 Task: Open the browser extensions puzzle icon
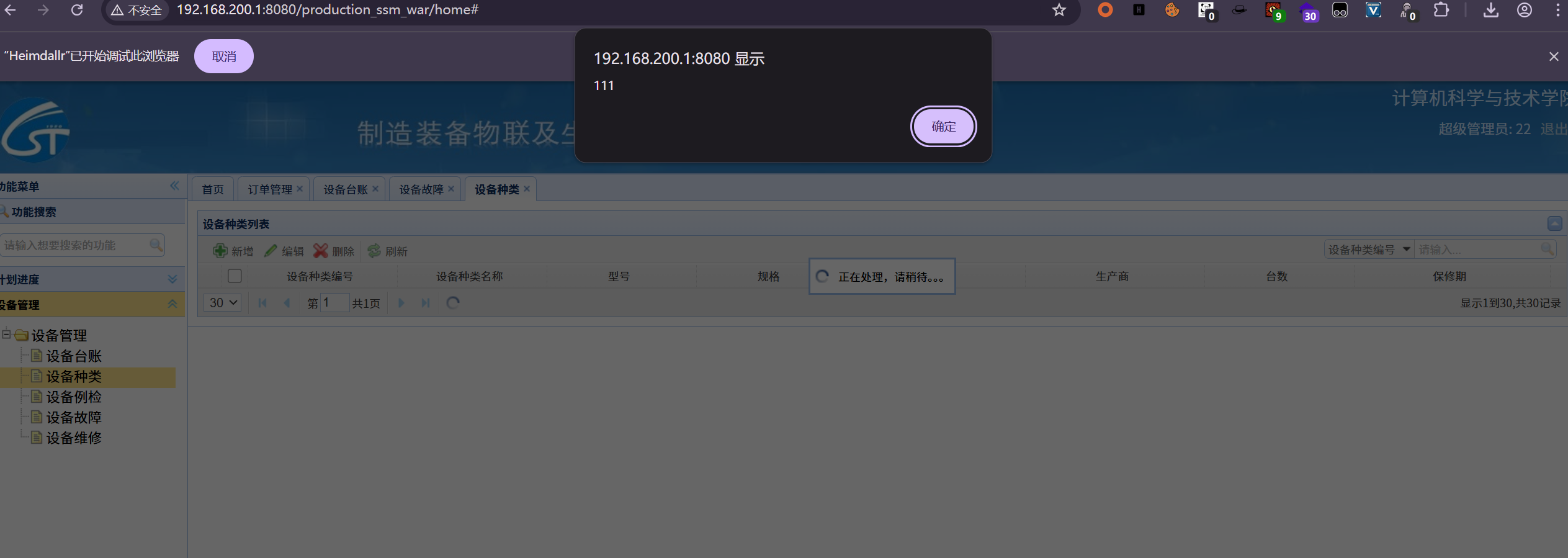point(1441,10)
